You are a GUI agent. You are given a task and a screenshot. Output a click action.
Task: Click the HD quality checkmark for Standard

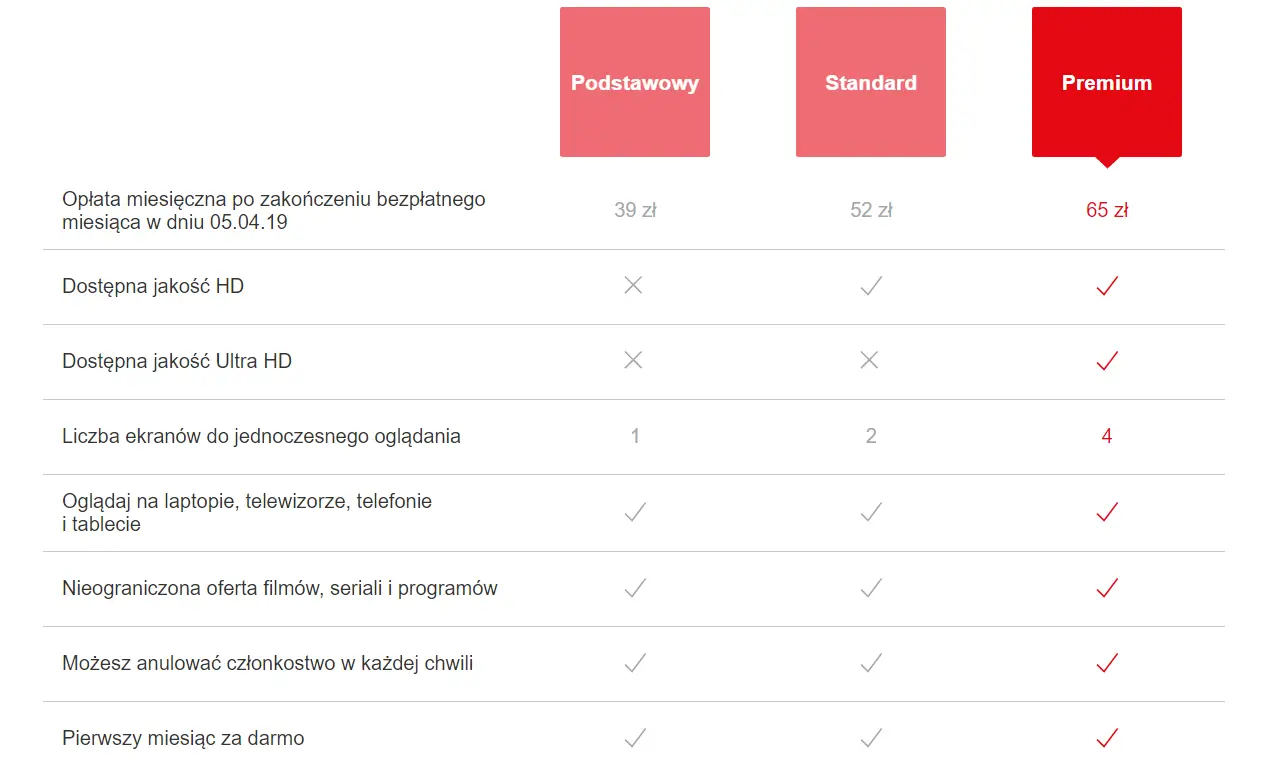pyautogui.click(x=871, y=287)
